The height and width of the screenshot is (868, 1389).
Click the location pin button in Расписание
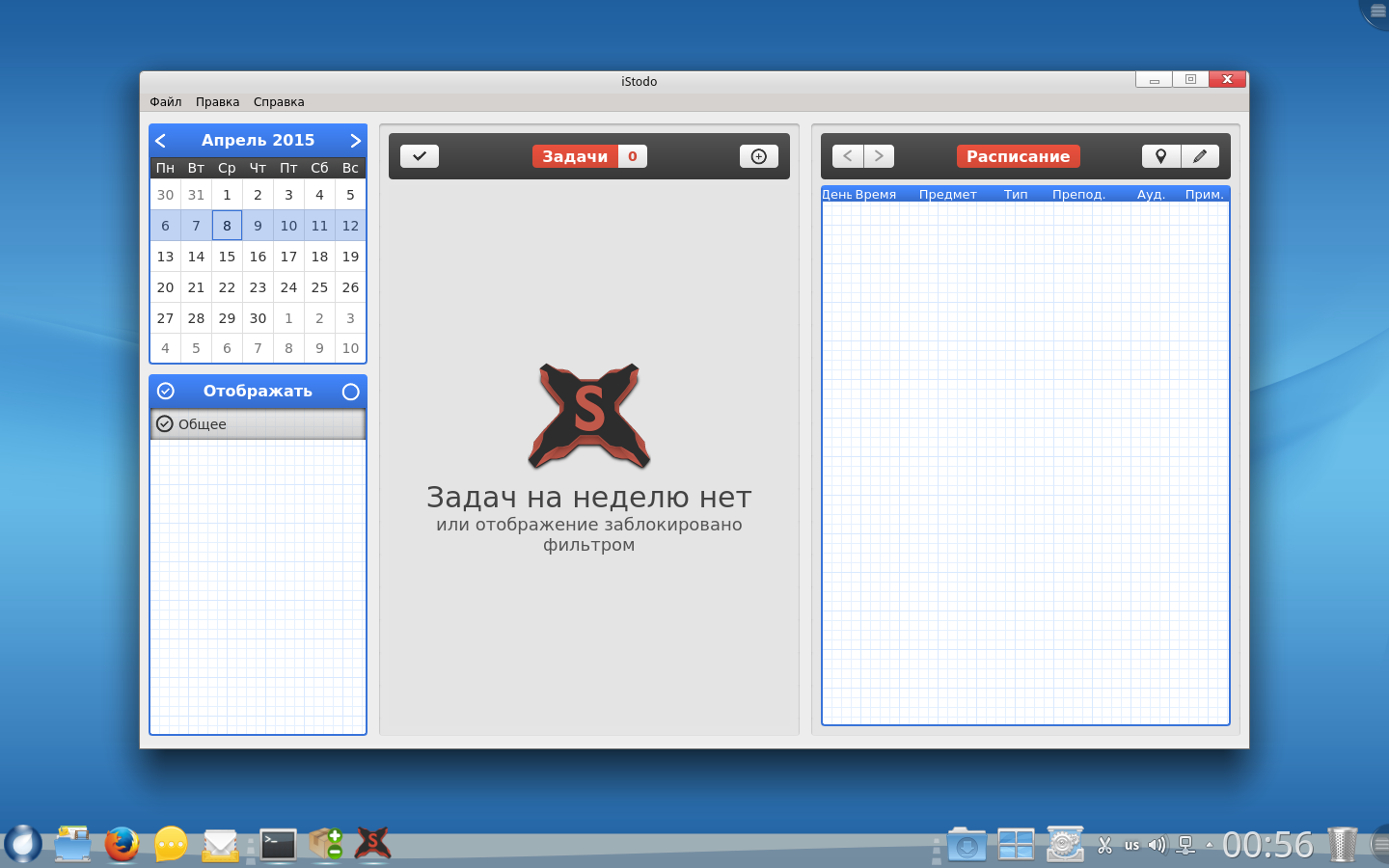pos(1161,156)
